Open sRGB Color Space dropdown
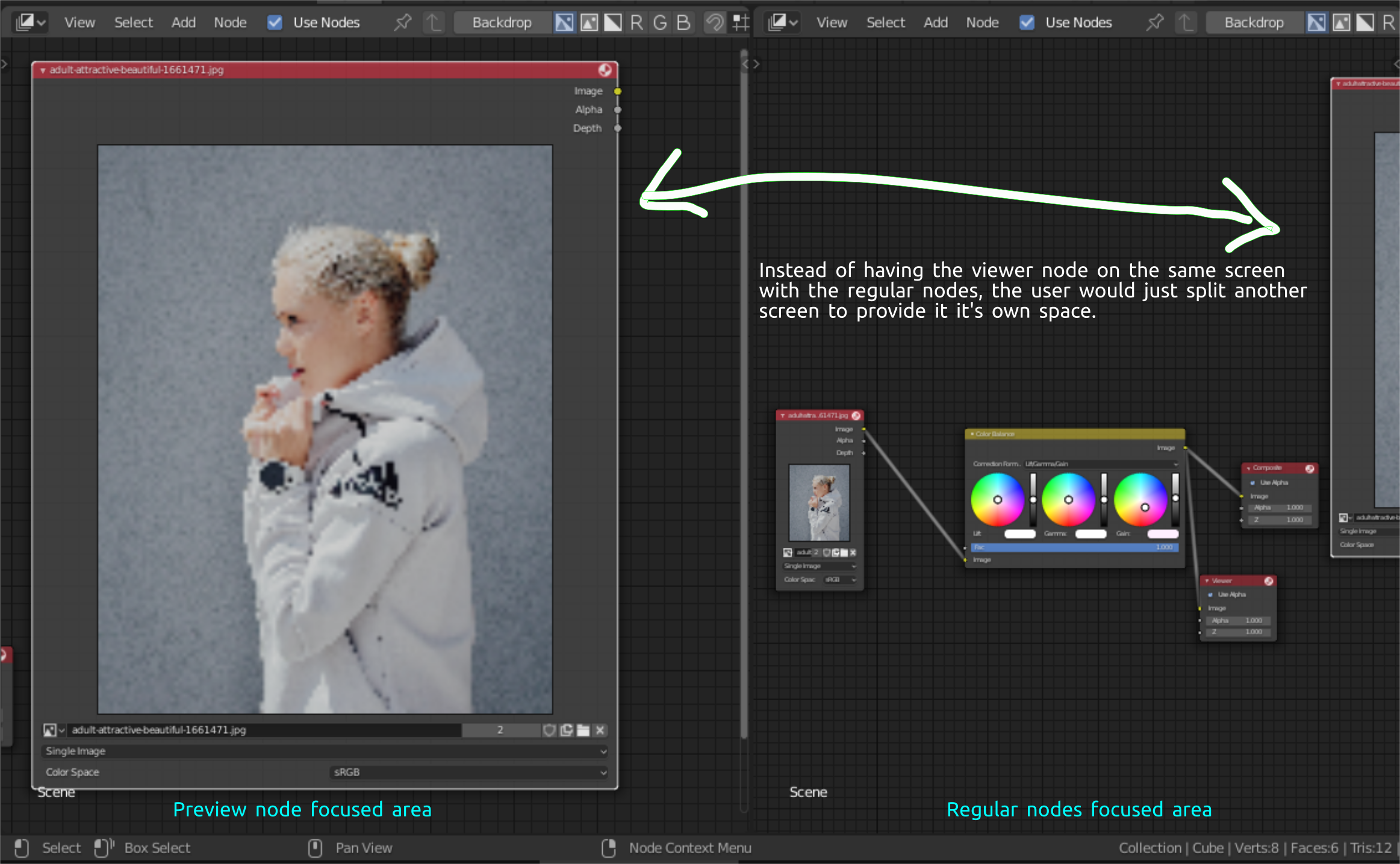 click(468, 772)
